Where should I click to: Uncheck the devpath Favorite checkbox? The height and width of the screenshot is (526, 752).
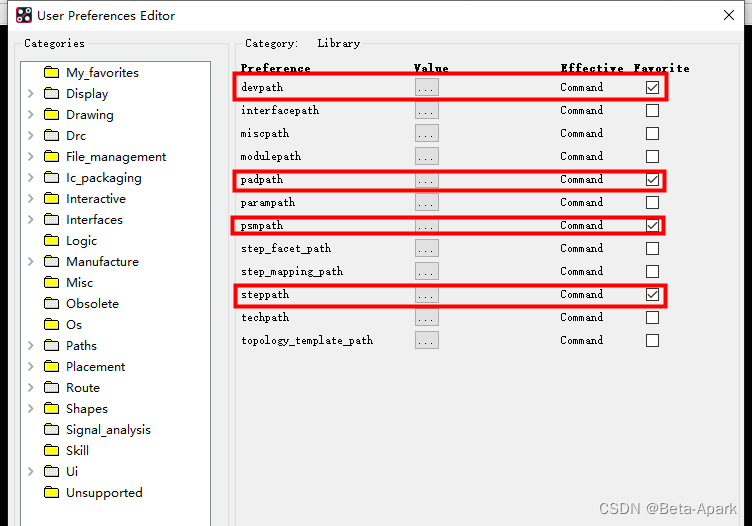tap(652, 88)
